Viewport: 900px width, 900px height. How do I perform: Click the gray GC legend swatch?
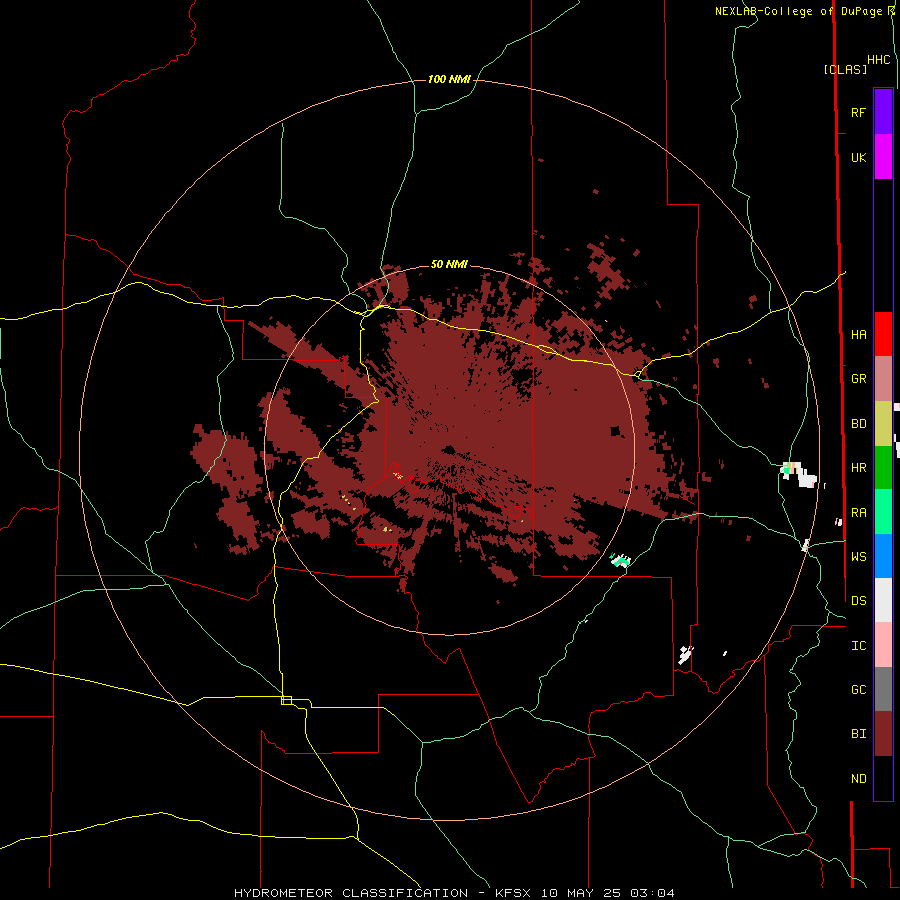(883, 689)
